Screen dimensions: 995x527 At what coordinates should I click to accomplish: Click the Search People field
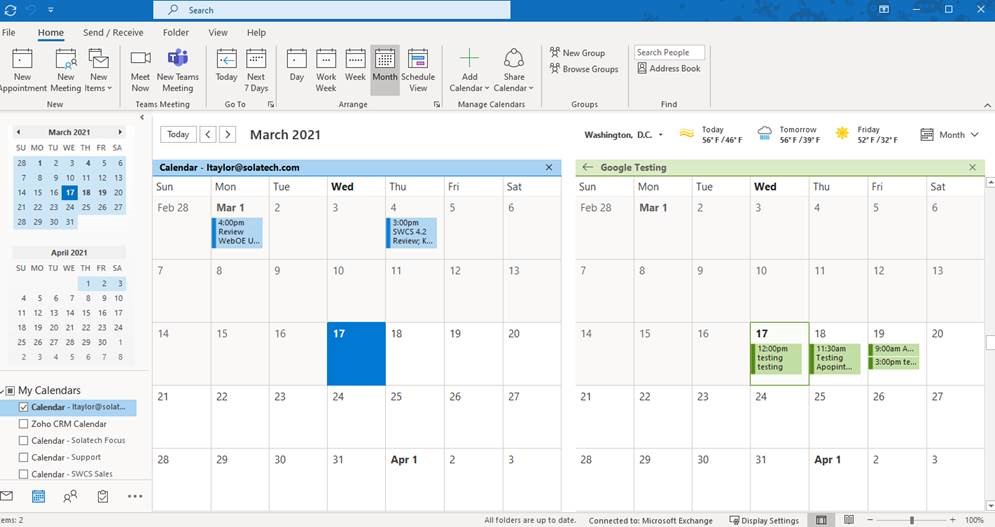click(669, 53)
